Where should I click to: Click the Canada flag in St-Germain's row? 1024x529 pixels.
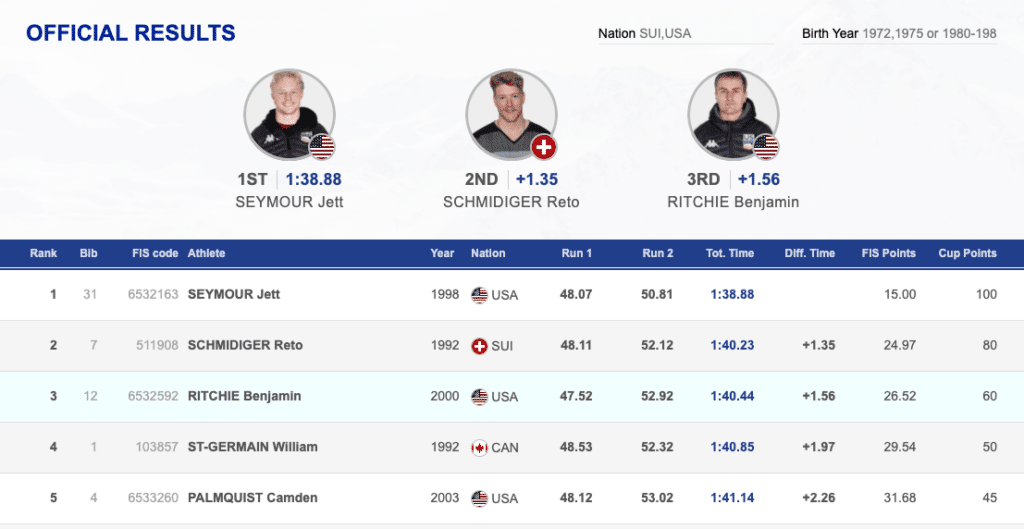[479, 447]
